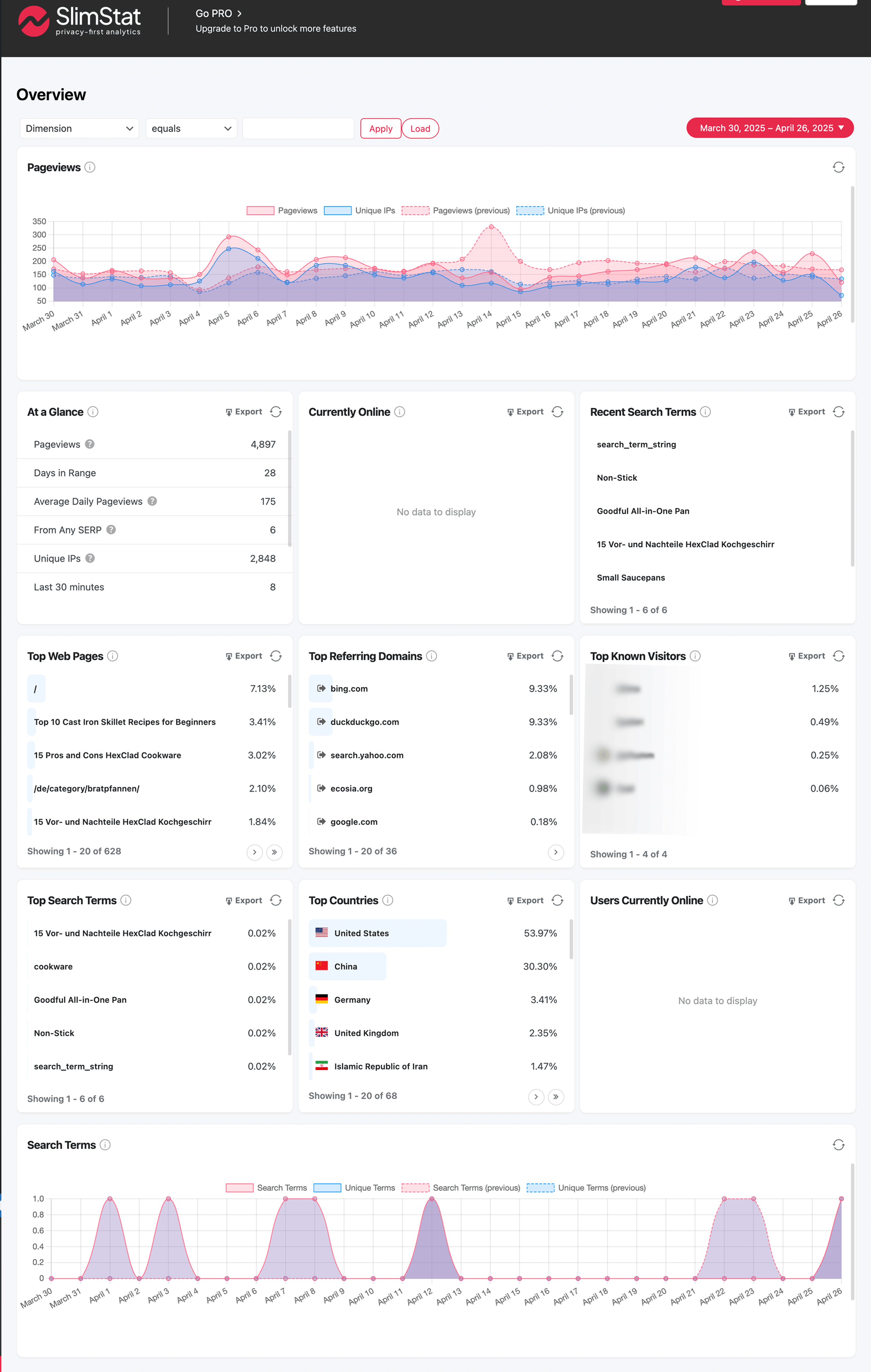Viewport: 871px width, 1372px height.
Task: Click the Load filter button
Action: tap(421, 129)
